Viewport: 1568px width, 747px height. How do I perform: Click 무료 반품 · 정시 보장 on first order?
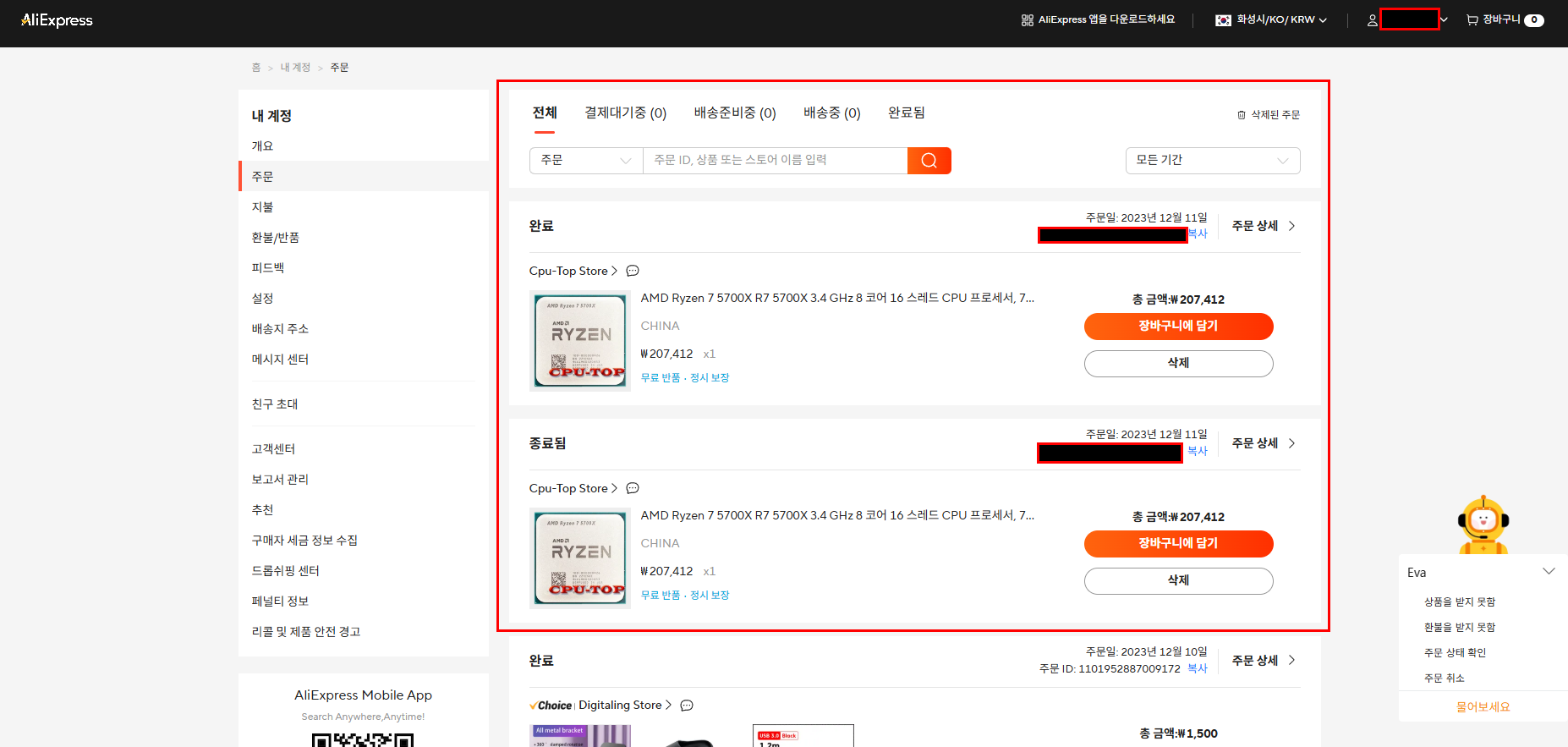[x=685, y=378]
